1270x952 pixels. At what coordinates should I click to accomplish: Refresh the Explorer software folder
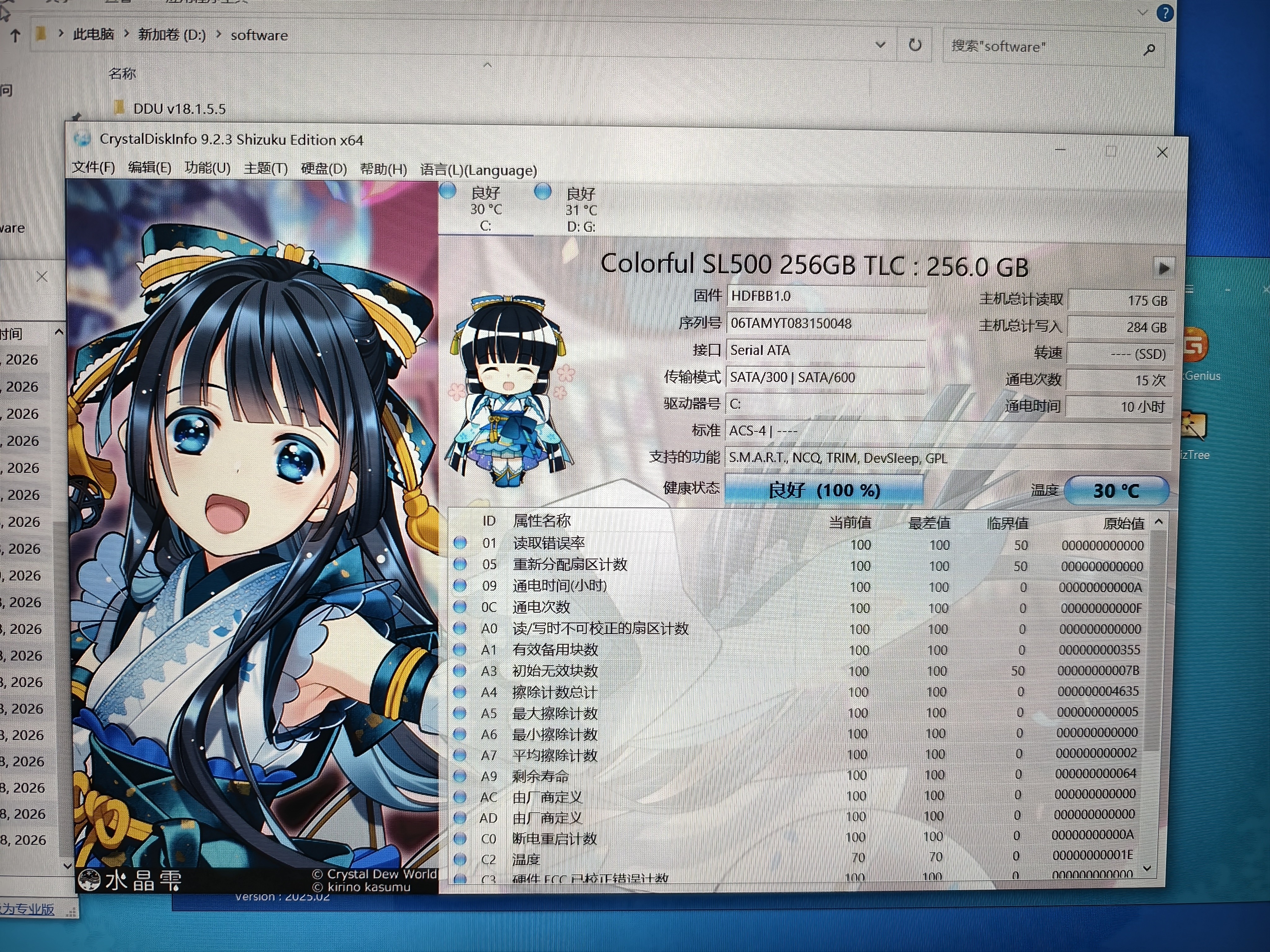[x=915, y=45]
